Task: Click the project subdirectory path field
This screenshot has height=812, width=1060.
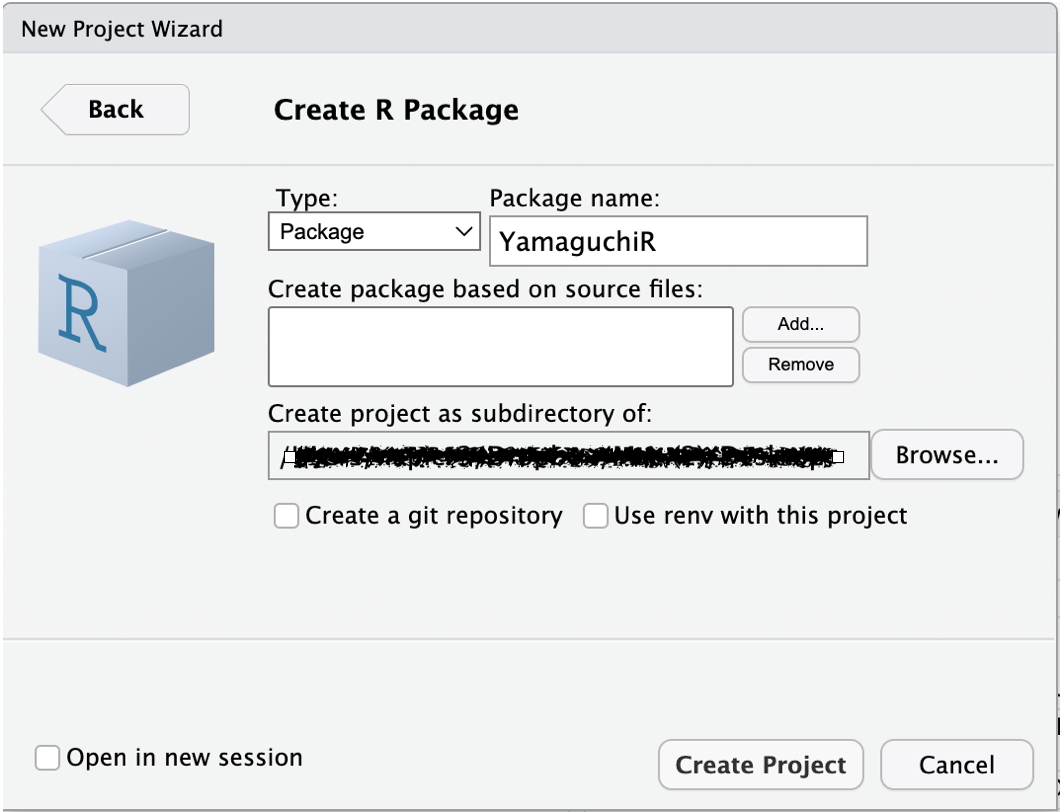Action: click(x=568, y=456)
